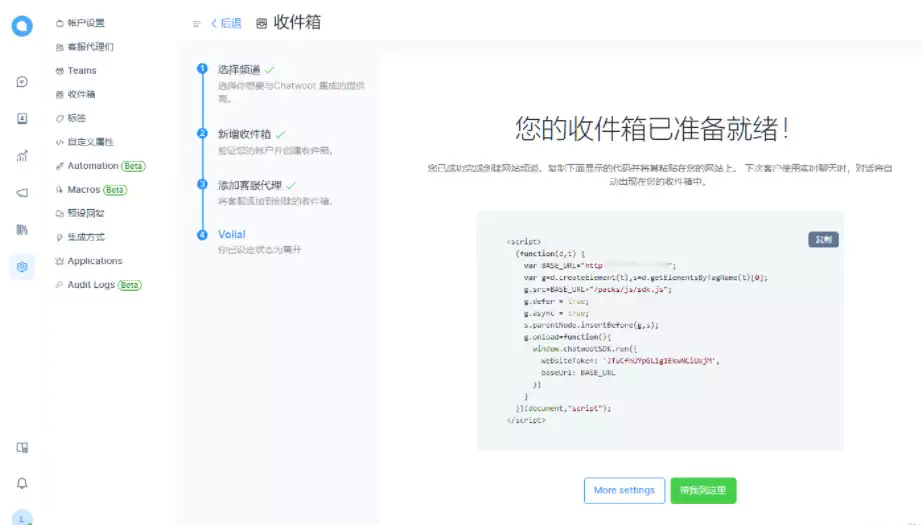Open Conversations icon in left rail
923x525 pixels.
(22, 82)
